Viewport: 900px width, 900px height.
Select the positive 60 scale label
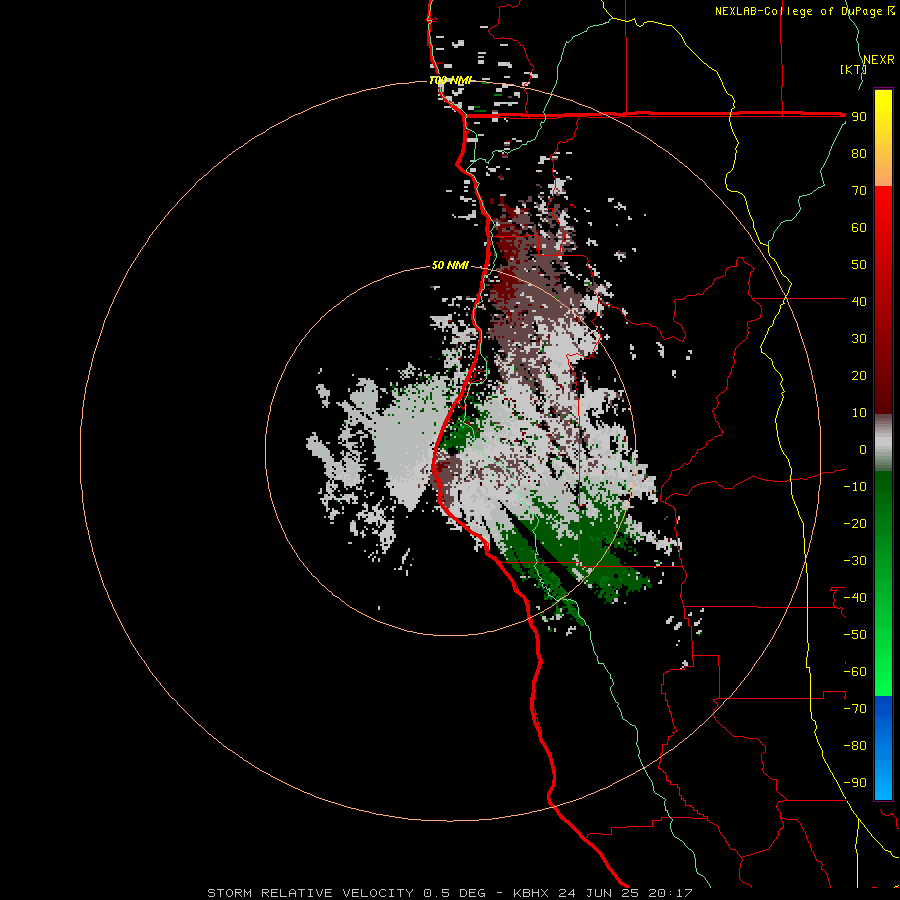[859, 228]
